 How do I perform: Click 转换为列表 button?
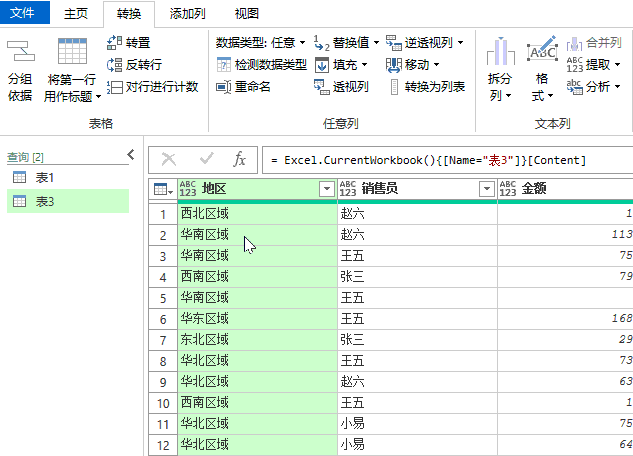coord(428,87)
